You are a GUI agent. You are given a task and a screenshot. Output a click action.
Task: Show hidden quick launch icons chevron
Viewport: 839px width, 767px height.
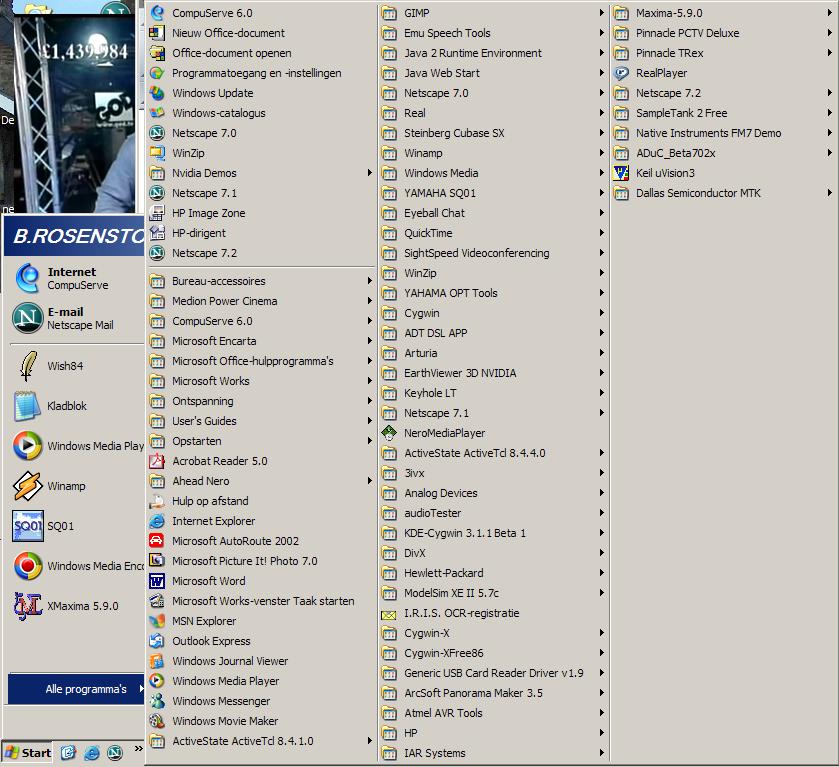point(139,748)
